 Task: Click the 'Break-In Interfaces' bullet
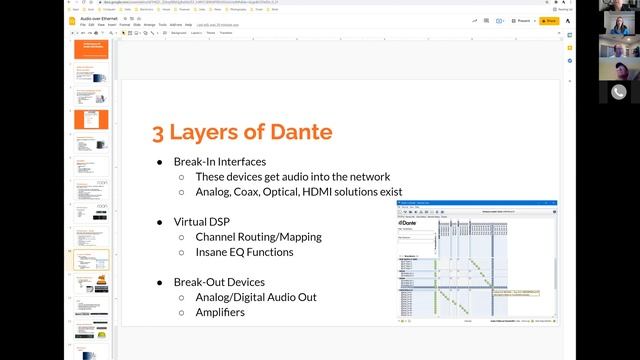coord(220,162)
